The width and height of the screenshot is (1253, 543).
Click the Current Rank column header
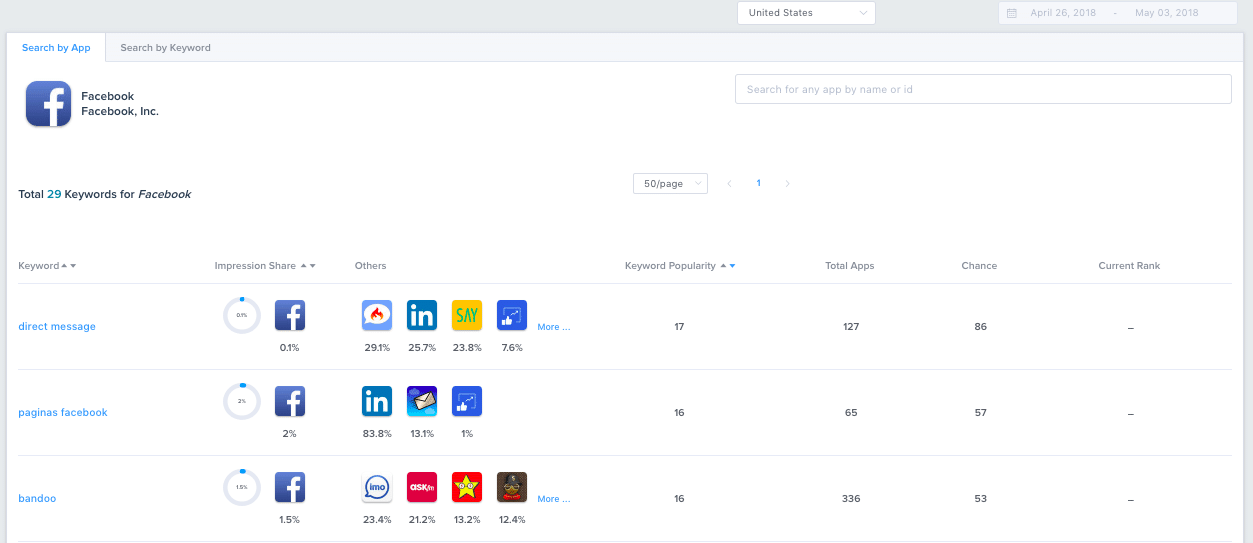tap(1129, 266)
